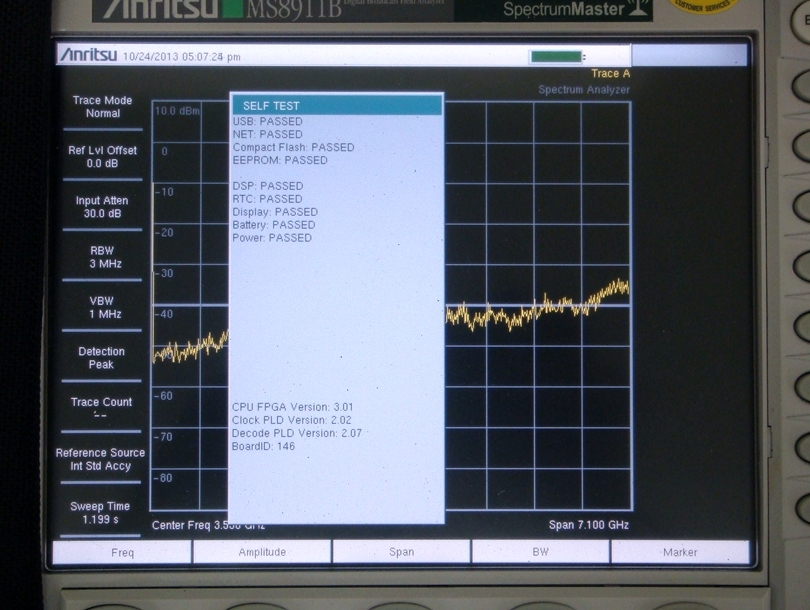Click the green battery level indicator

pos(556,56)
